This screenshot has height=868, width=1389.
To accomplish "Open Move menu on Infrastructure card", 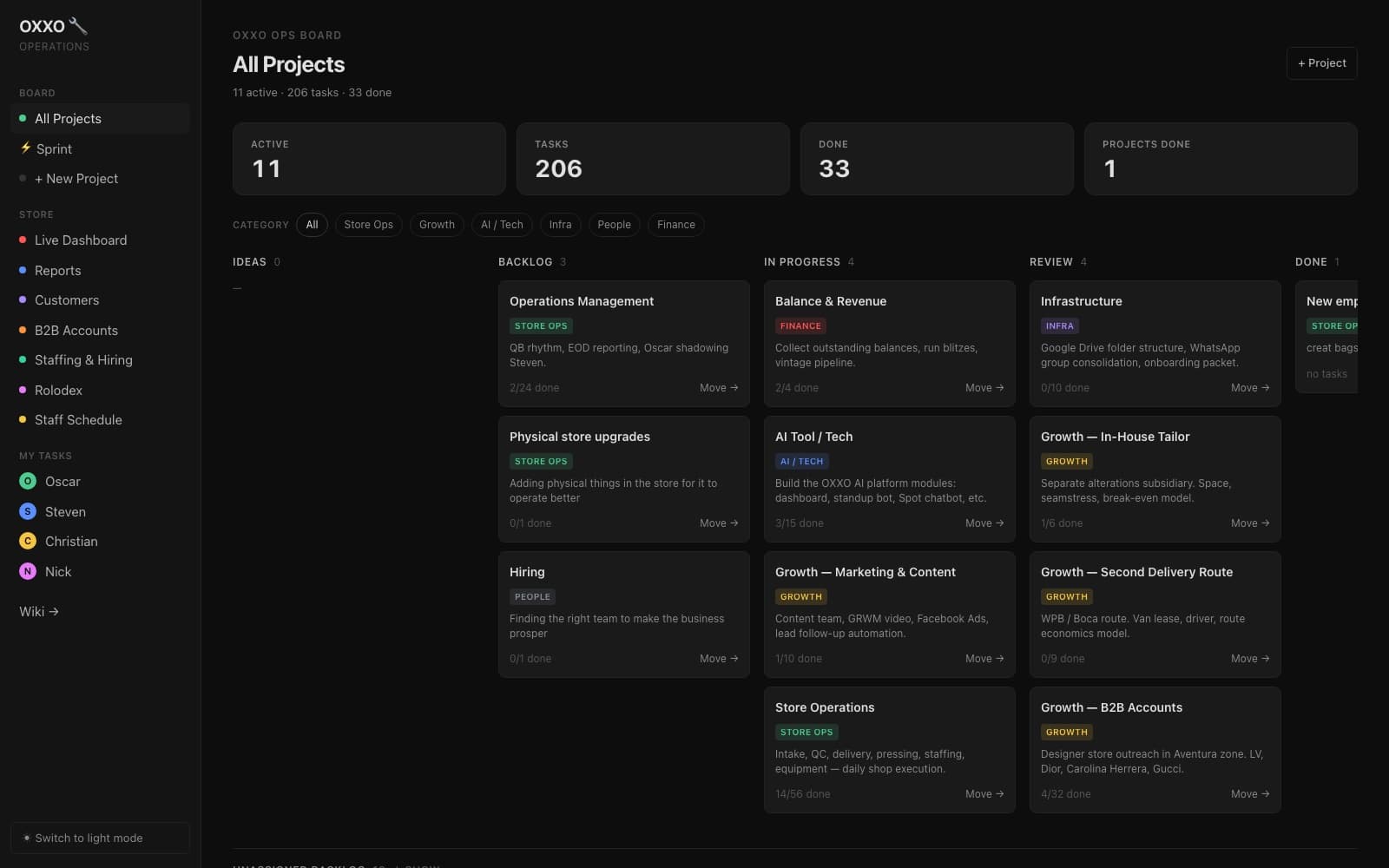I will pyautogui.click(x=1250, y=388).
